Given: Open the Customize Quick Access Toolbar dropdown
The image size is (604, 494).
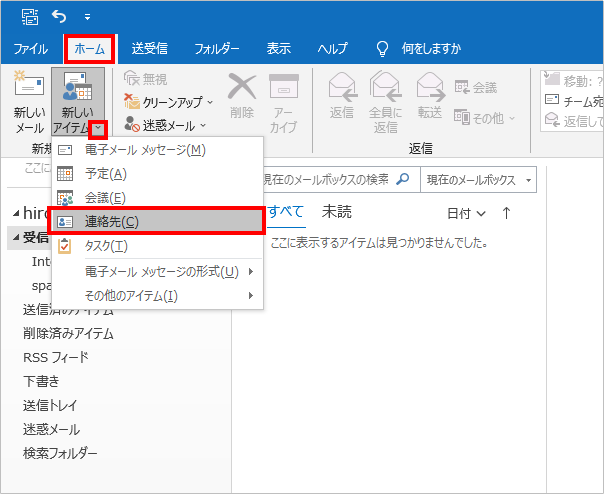Looking at the screenshot, I should coord(87,17).
